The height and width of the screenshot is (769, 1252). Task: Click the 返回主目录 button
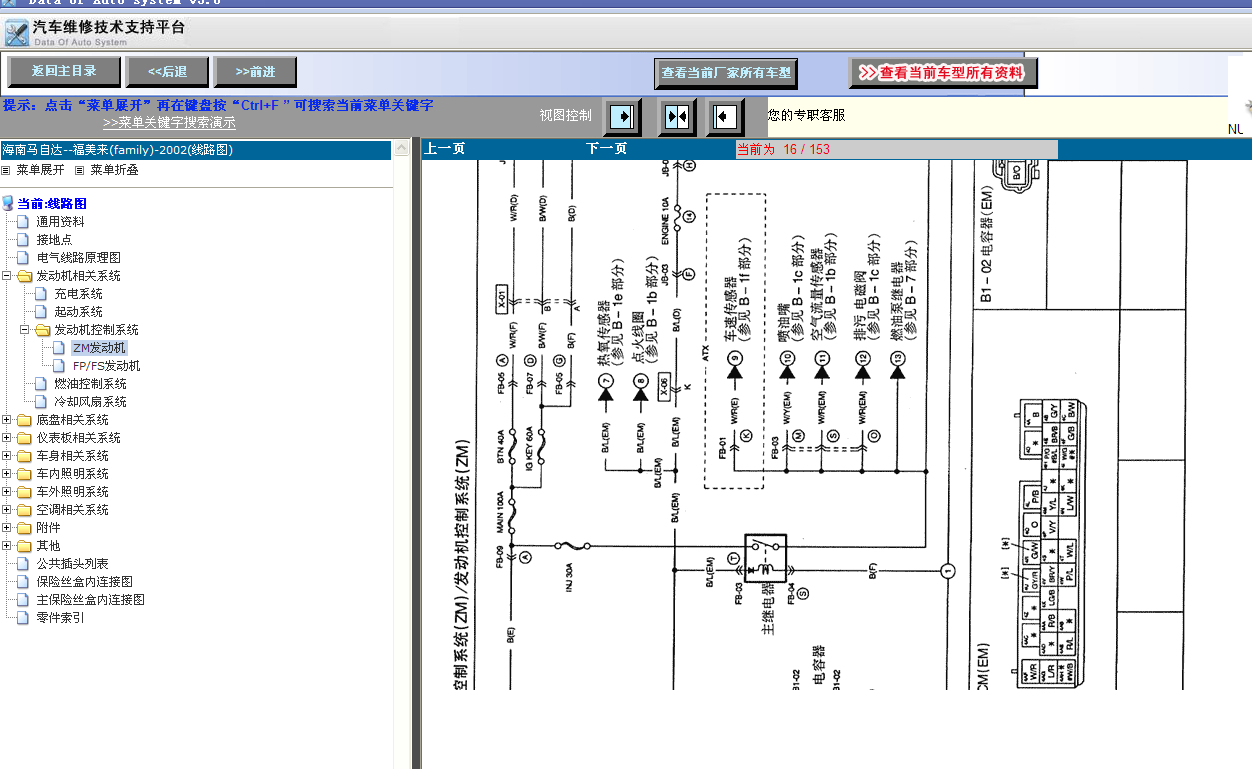point(64,72)
